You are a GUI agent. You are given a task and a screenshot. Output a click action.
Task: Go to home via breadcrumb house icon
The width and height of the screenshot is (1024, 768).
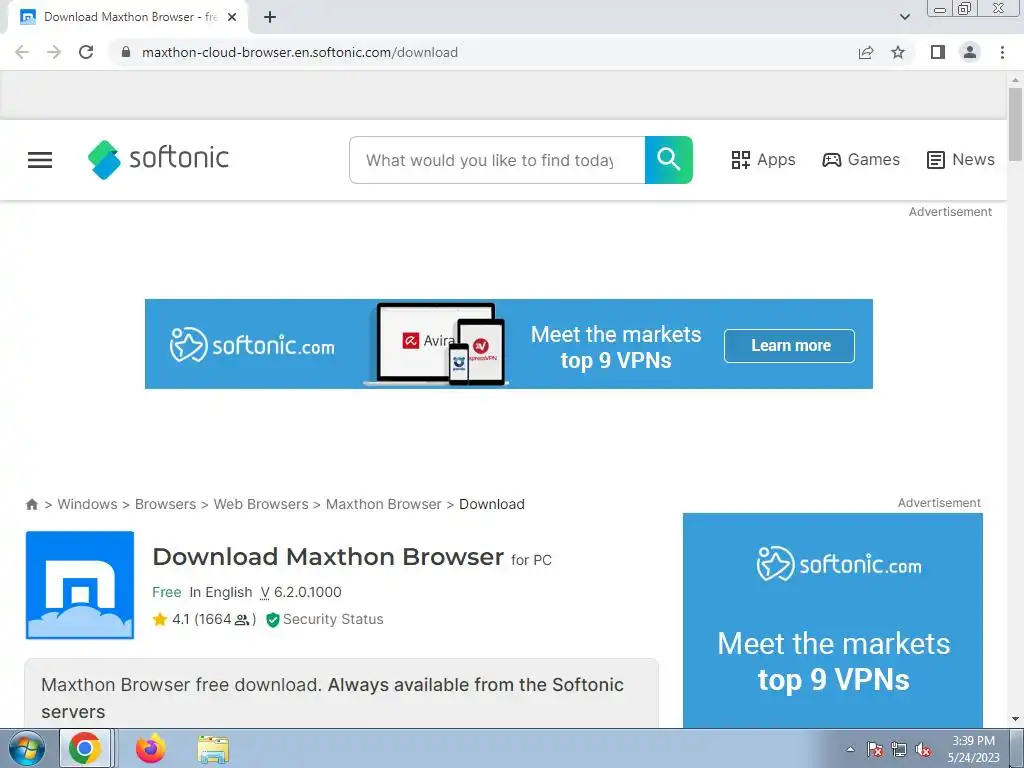point(31,504)
